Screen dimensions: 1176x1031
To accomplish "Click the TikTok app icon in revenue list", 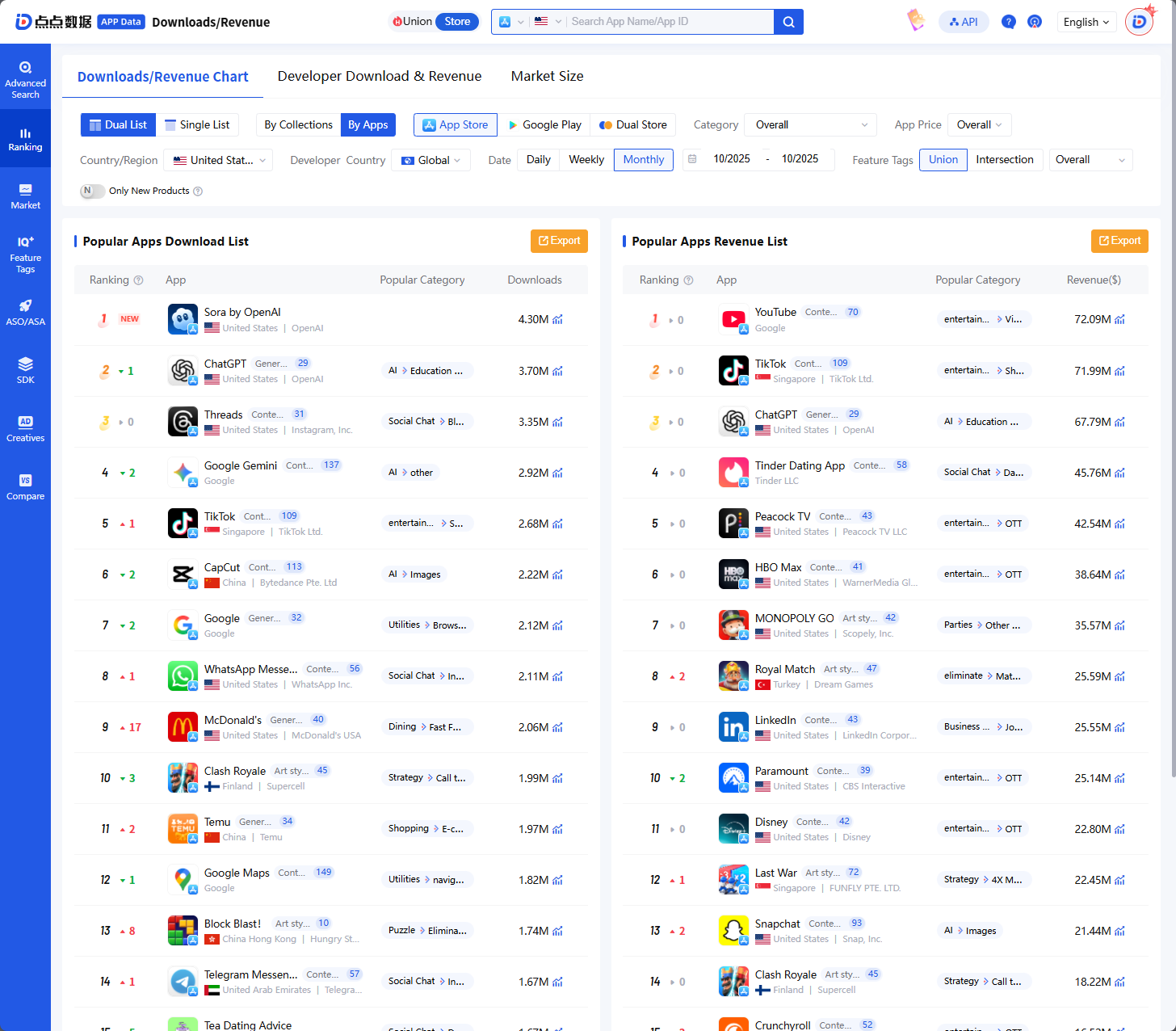I will click(x=733, y=371).
